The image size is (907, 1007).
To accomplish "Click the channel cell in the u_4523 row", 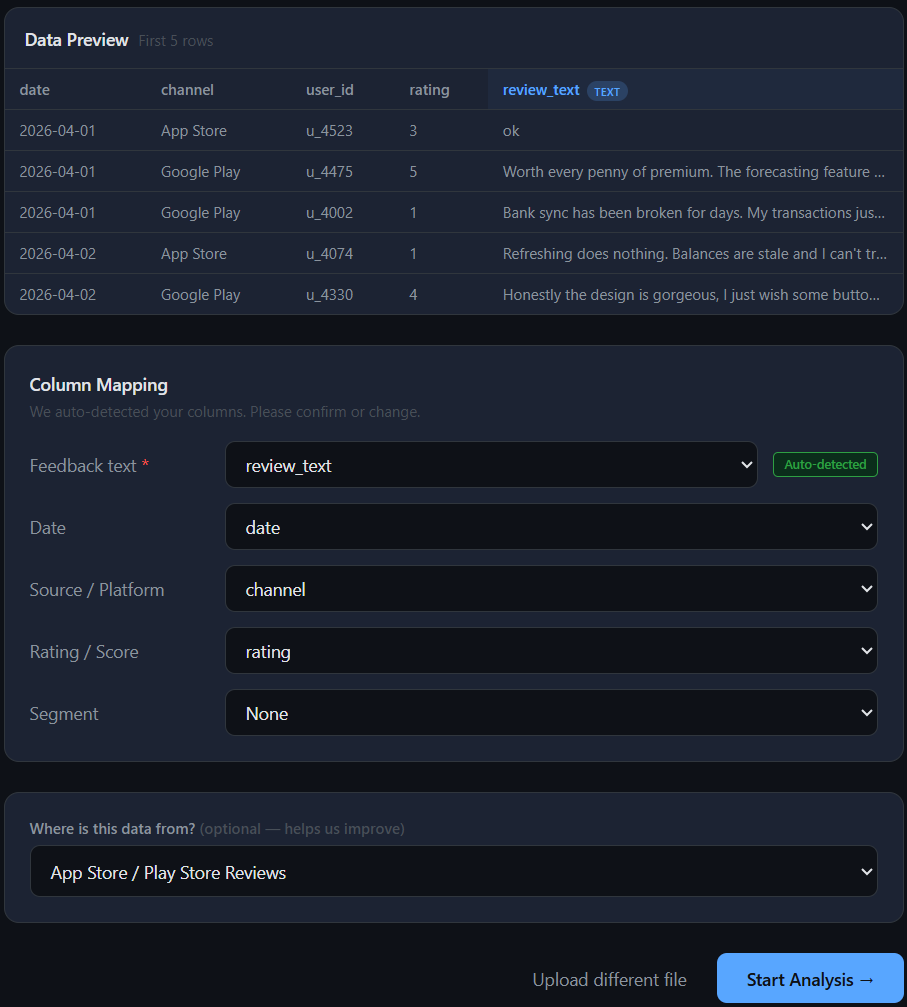I will 193,131.
